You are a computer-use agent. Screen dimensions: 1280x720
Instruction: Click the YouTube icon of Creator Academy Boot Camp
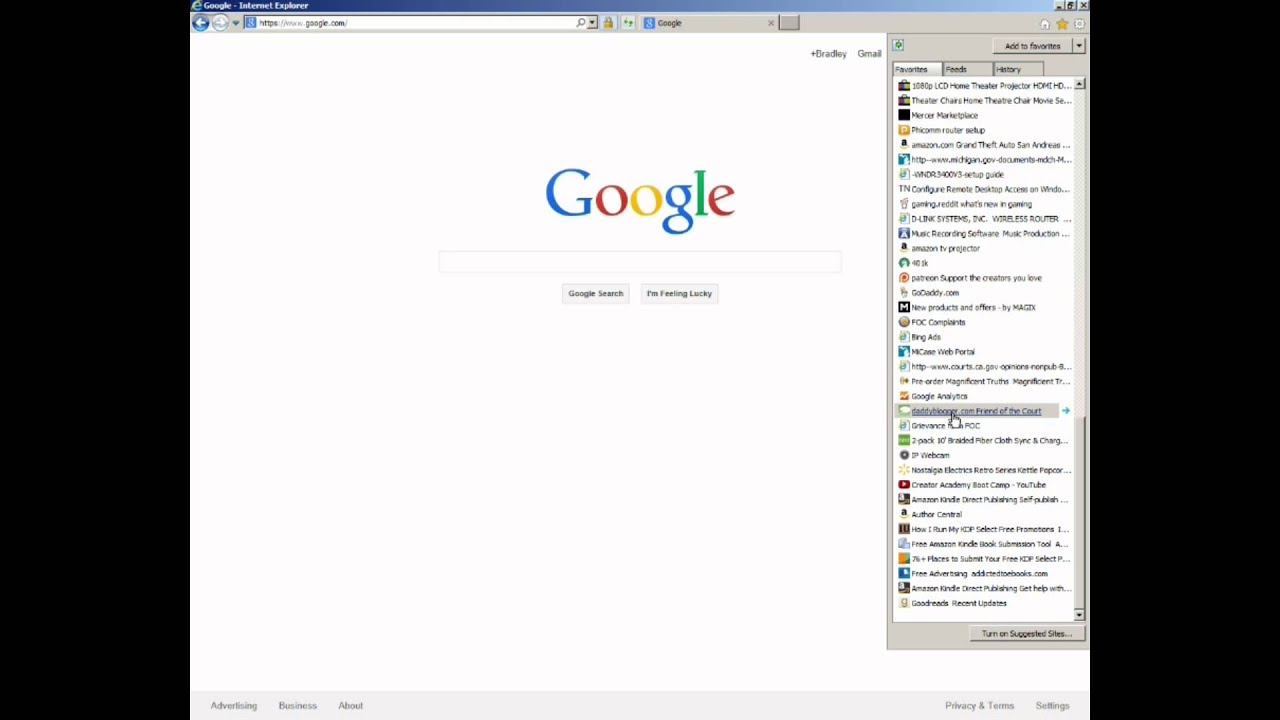[904, 485]
